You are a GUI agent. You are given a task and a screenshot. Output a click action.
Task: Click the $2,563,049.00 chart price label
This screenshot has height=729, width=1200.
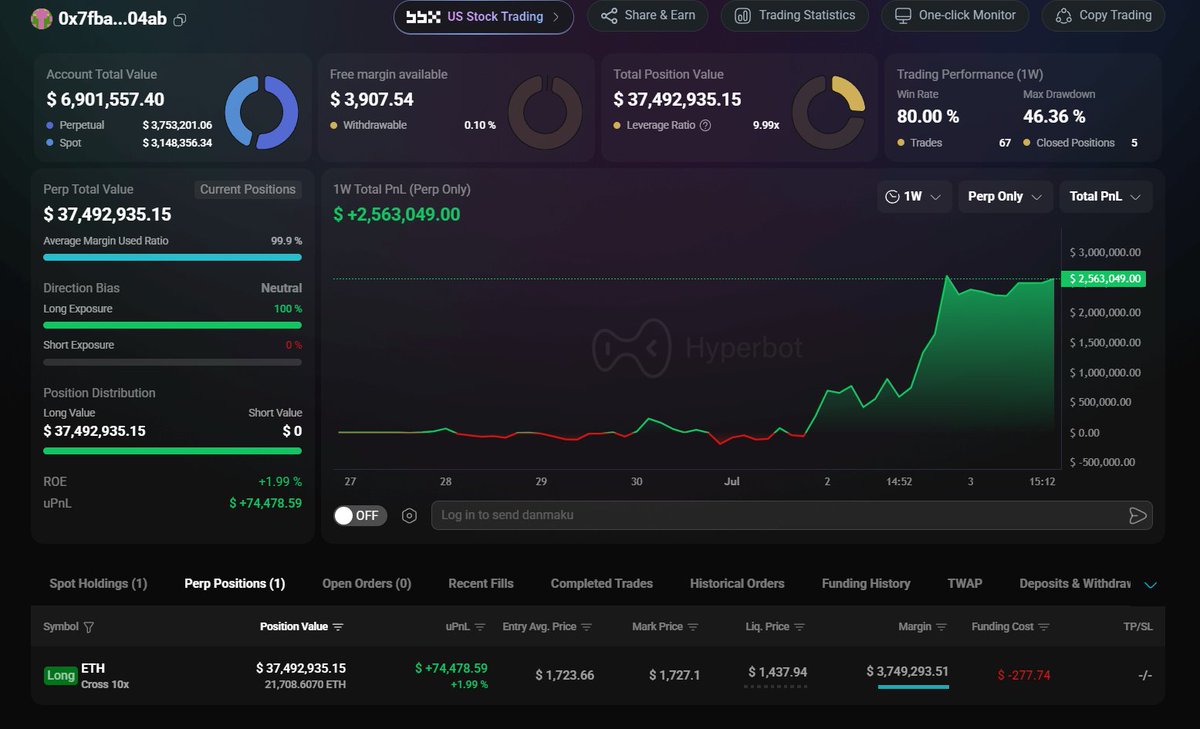point(1104,279)
